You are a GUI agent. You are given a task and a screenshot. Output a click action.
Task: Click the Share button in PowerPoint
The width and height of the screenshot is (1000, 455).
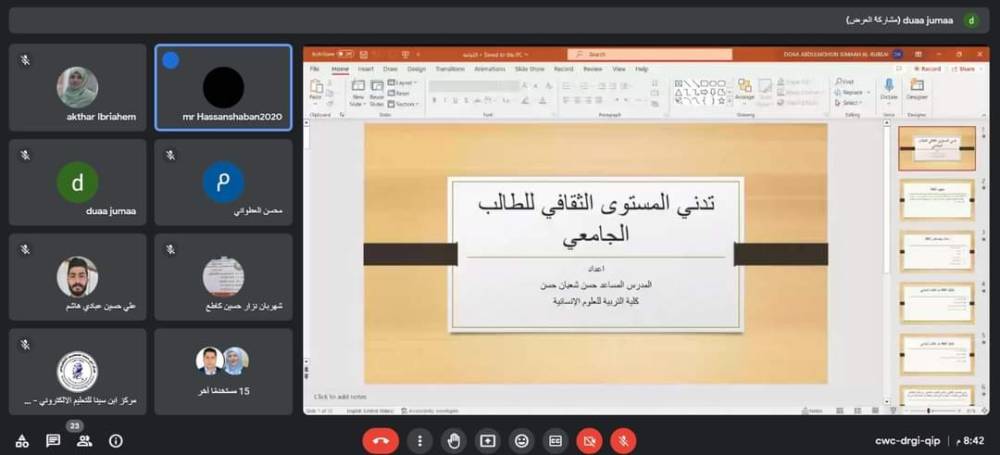964,69
